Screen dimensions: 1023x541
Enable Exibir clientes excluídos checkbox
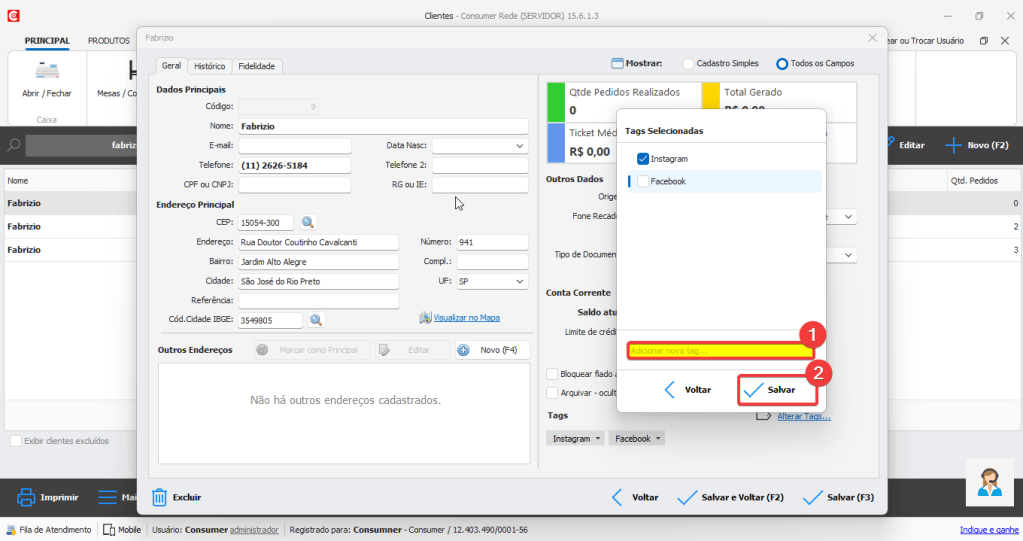(x=16, y=440)
